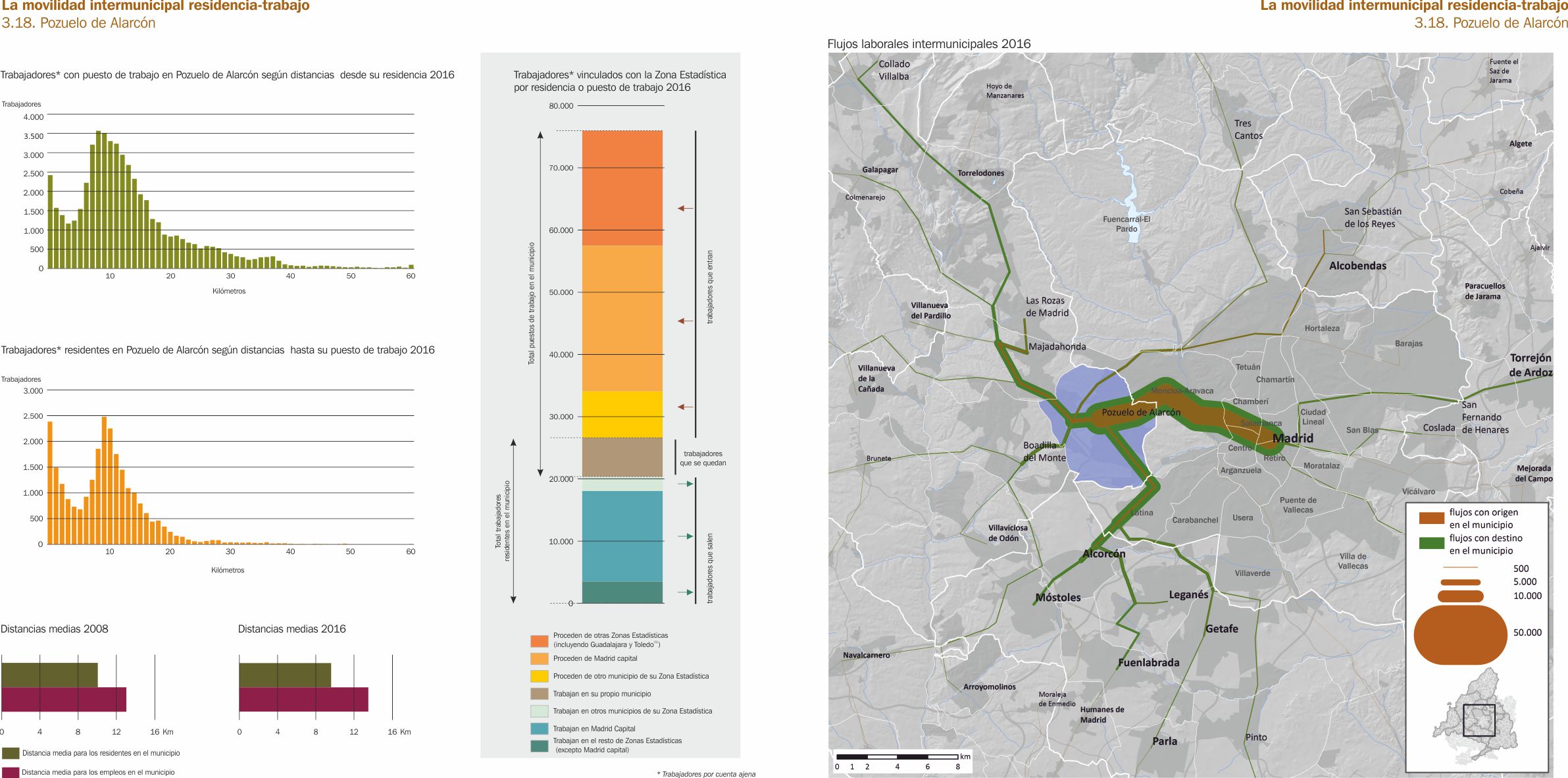Click the olive 'Distancia media para los residentes' swatch
The height and width of the screenshot is (778, 1568).
11,753
